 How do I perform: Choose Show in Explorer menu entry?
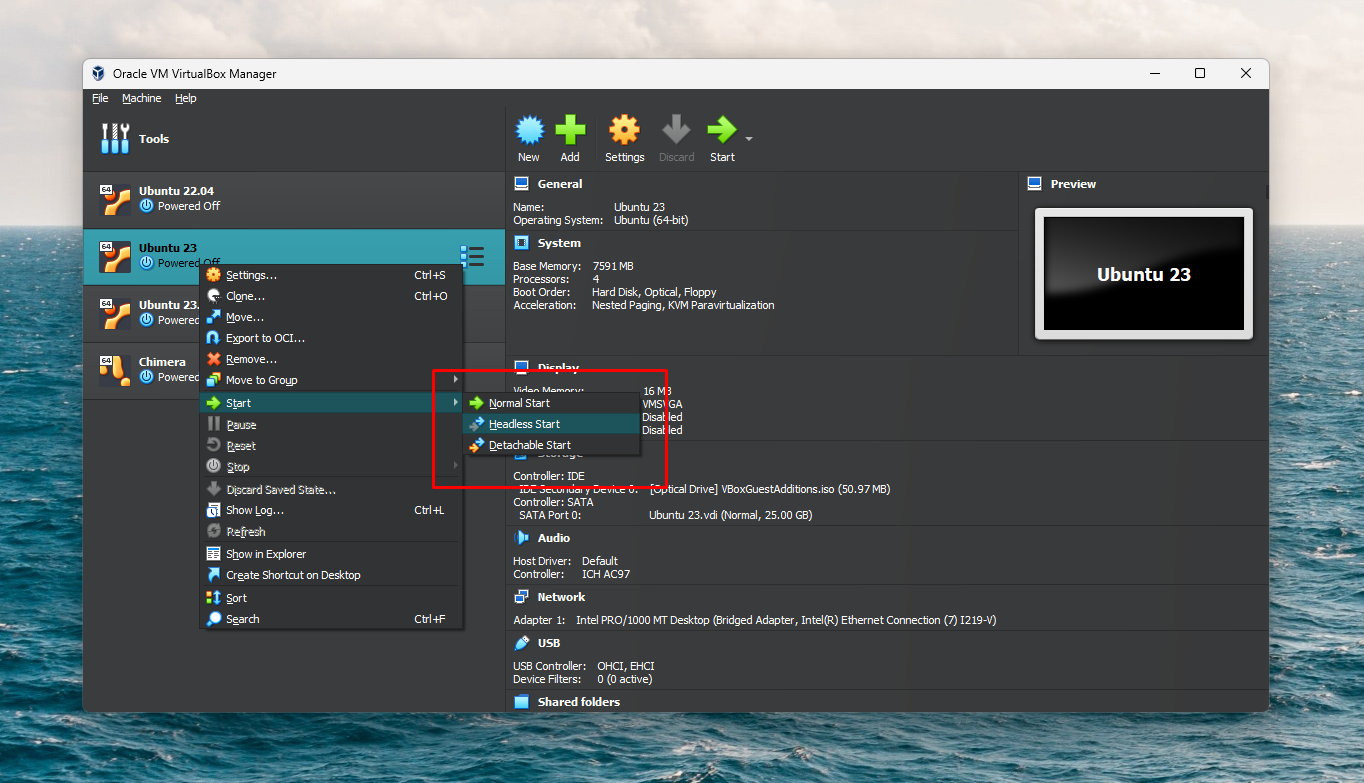coord(331,554)
